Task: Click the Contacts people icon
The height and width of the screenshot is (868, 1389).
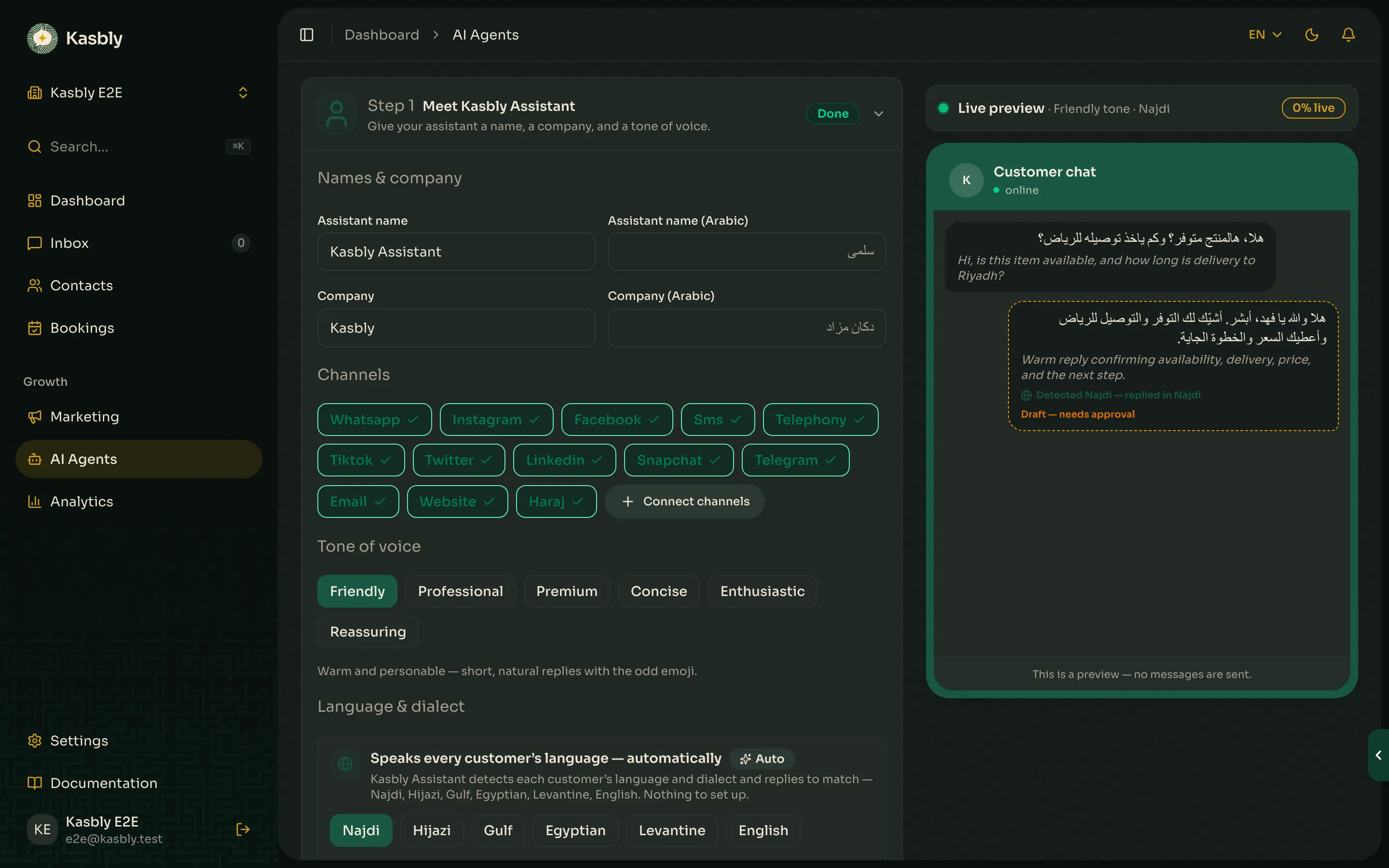Action: coord(34,285)
